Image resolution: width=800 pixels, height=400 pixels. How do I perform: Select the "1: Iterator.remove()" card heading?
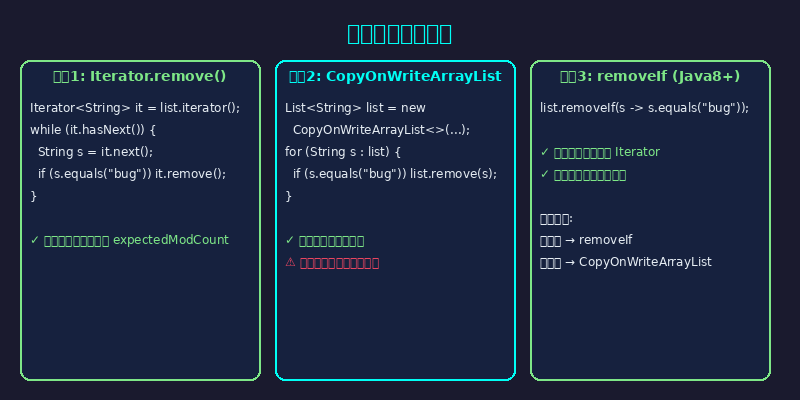tap(140, 77)
